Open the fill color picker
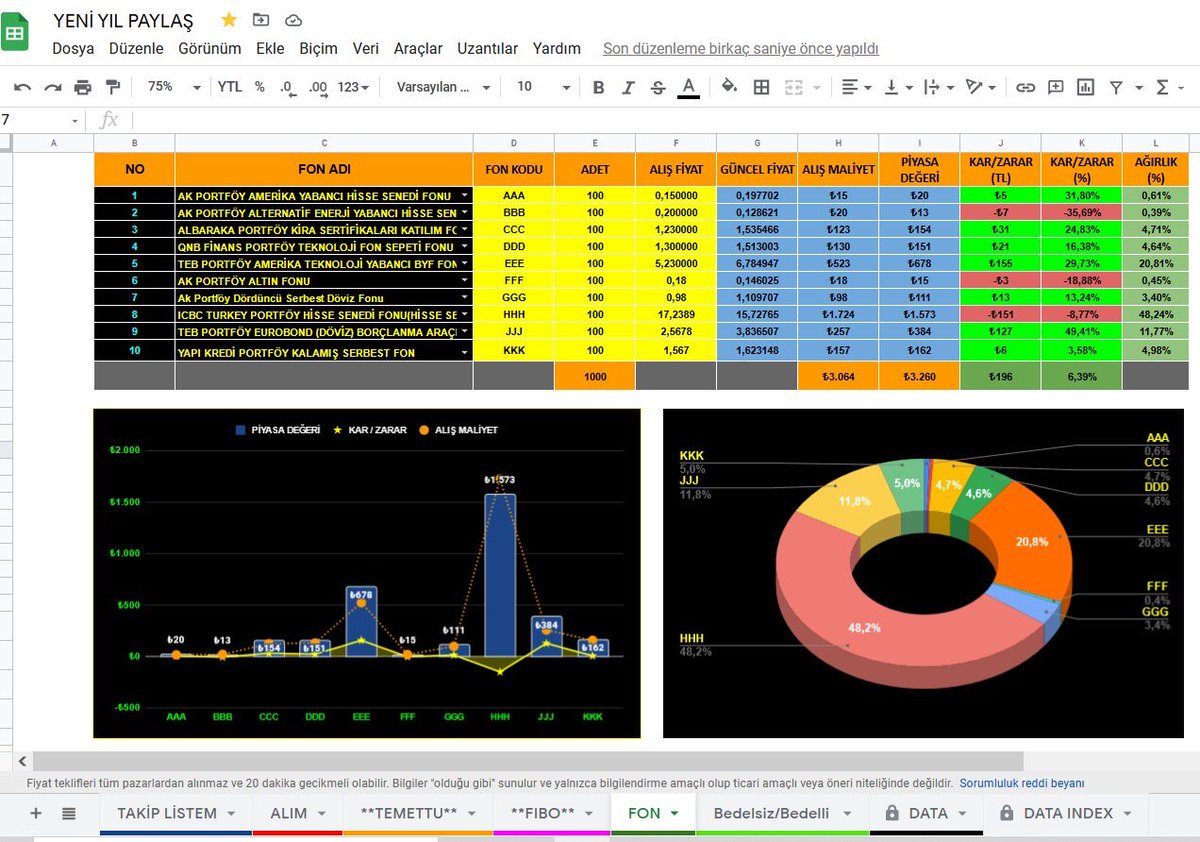Screen dimensions: 1200x842 (729, 87)
